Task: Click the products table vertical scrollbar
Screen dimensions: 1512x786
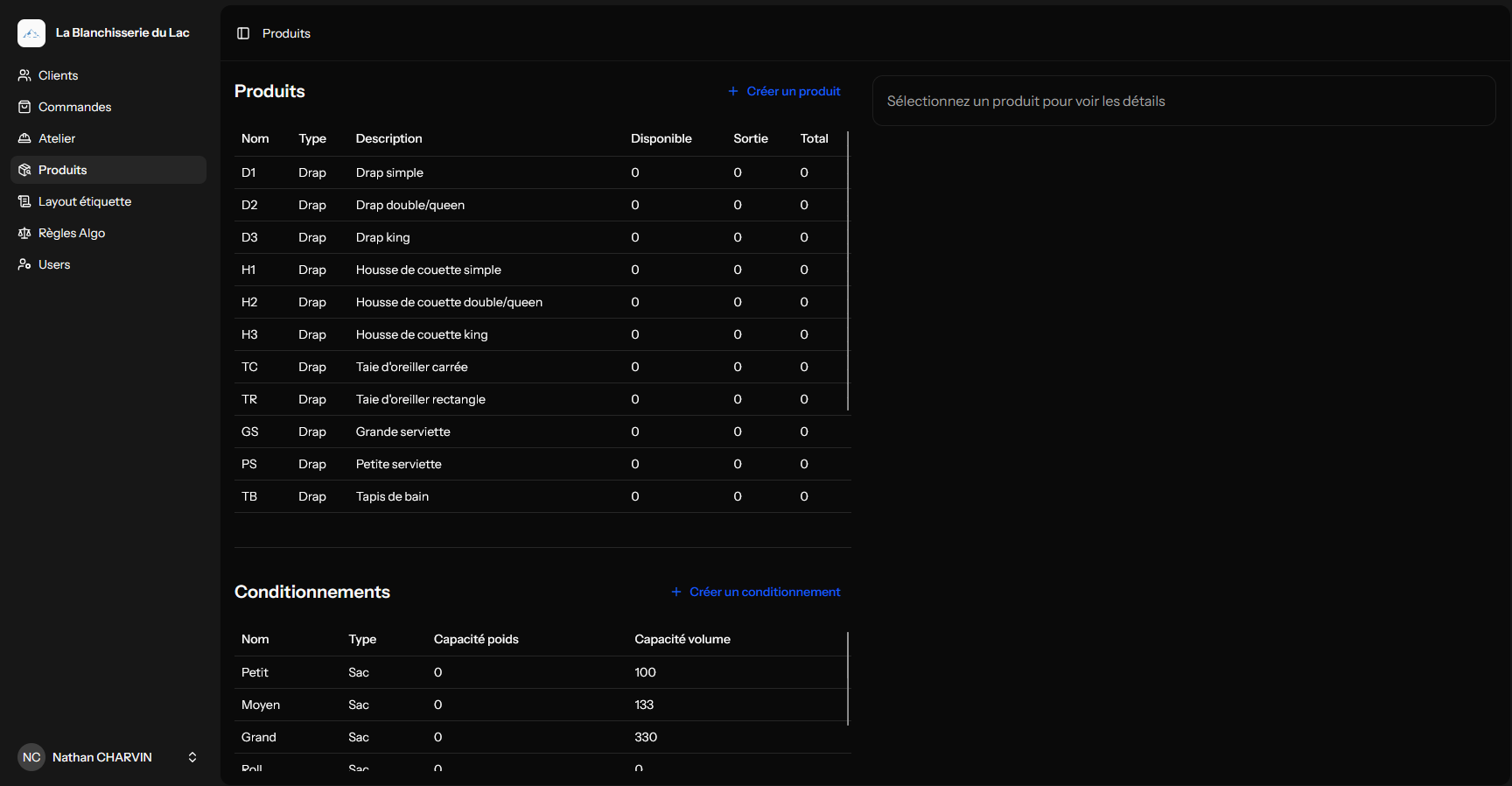Action: coord(848,271)
